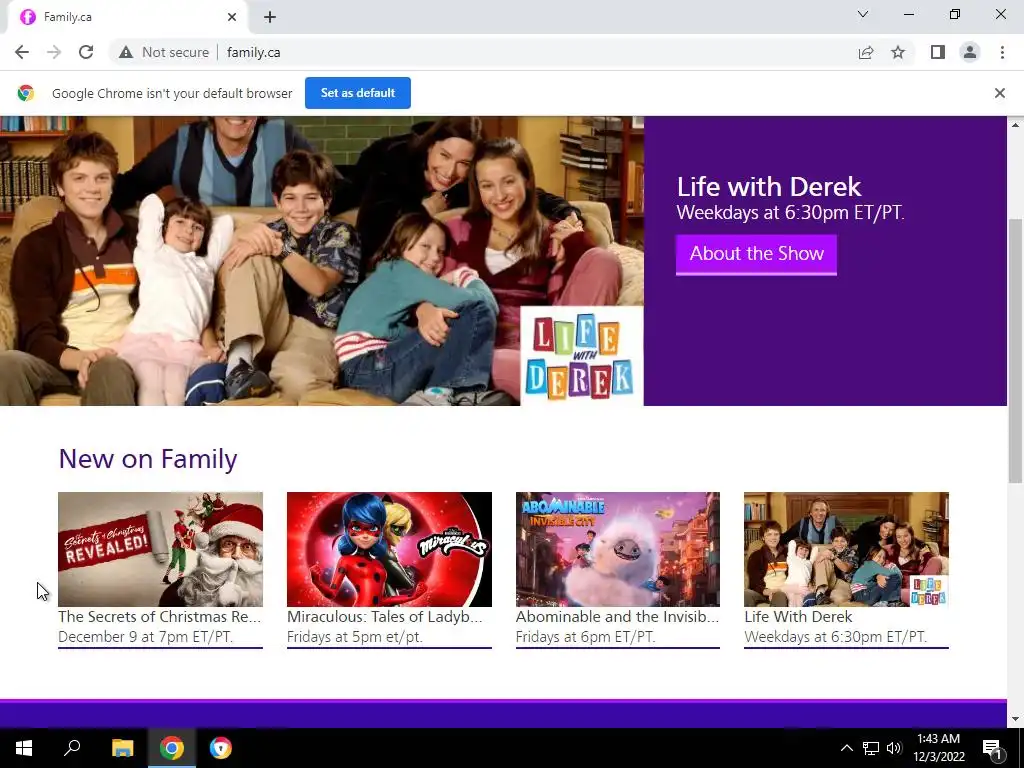This screenshot has height=768, width=1024.
Task: Open the Windows notification center
Action: point(992,748)
